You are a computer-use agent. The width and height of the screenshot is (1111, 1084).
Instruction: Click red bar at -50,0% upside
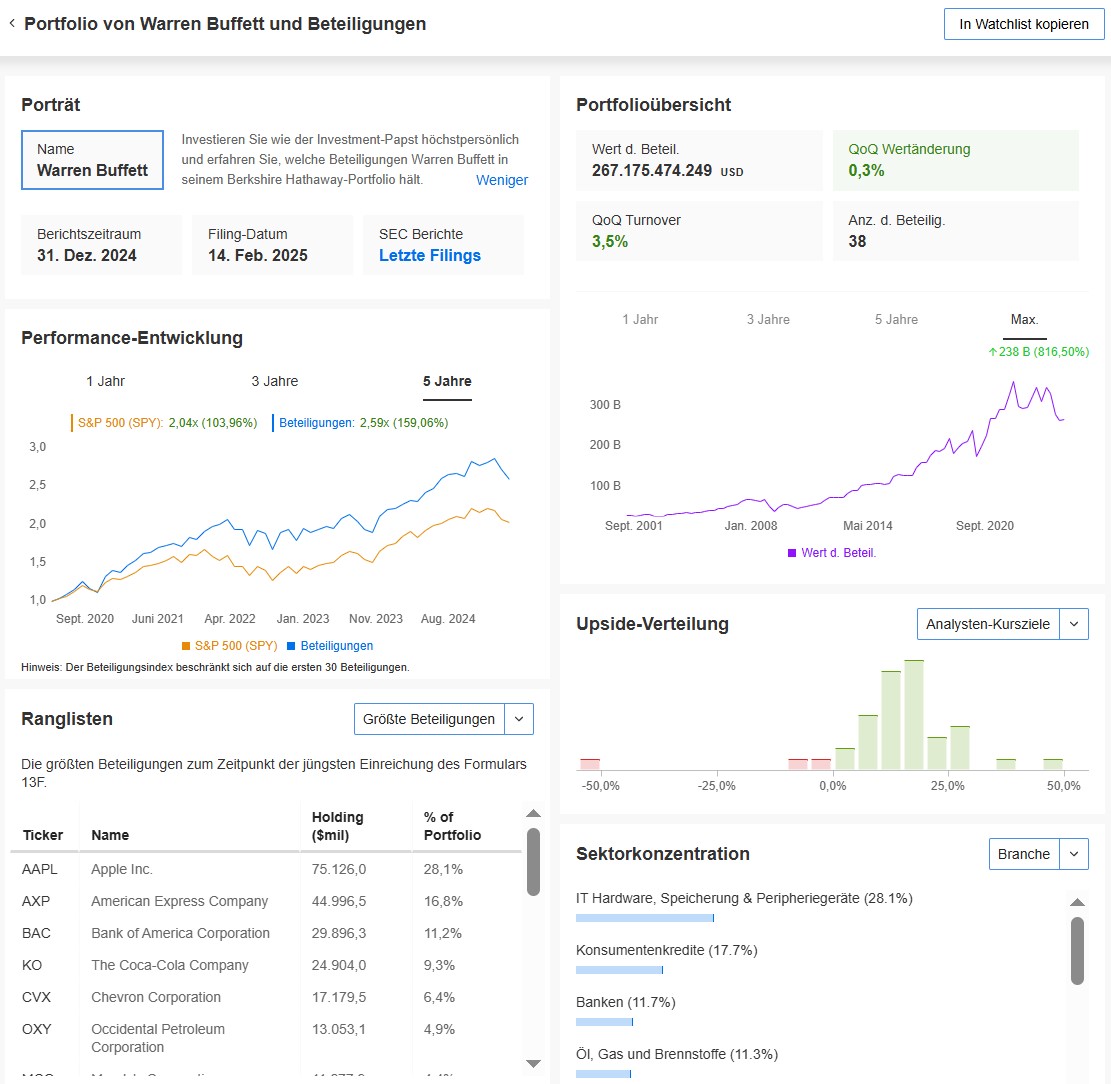pos(590,764)
